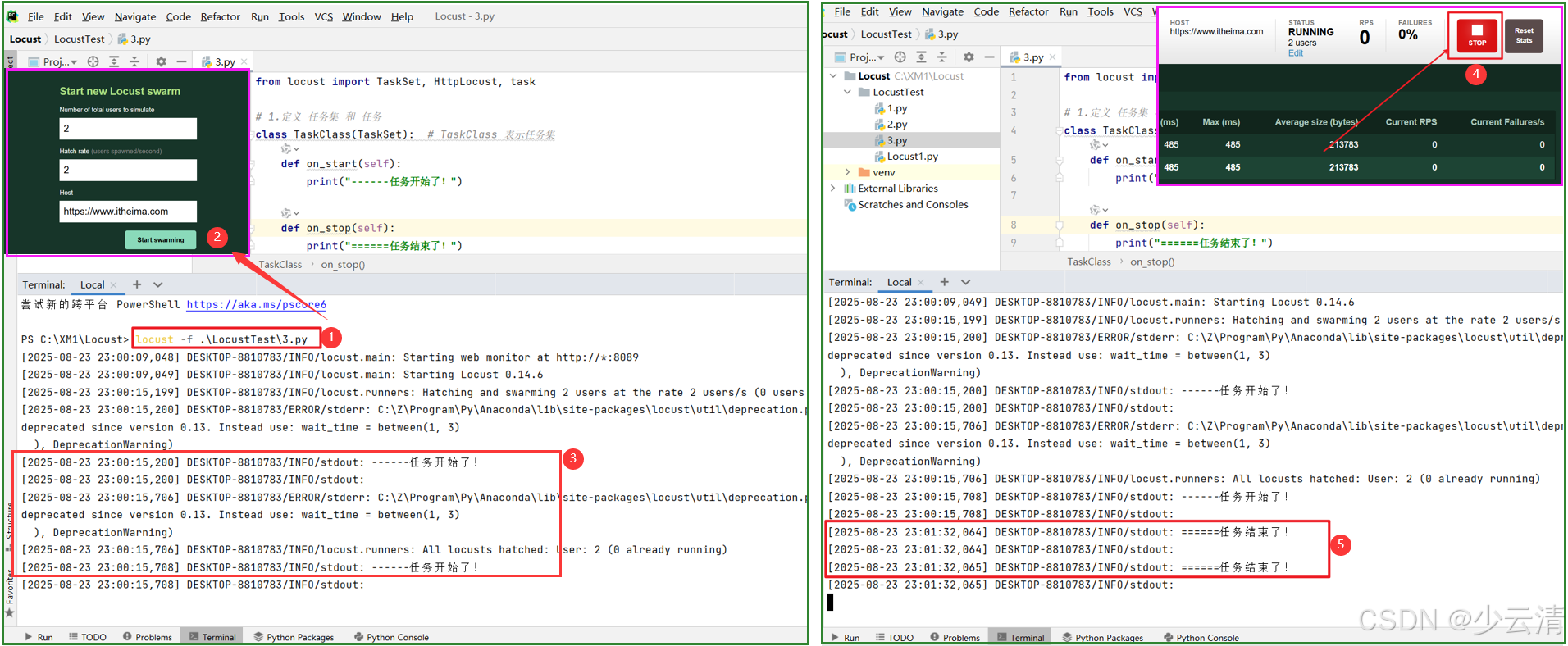Open the Structure side tool tab
1568x646 pixels.
[9, 521]
